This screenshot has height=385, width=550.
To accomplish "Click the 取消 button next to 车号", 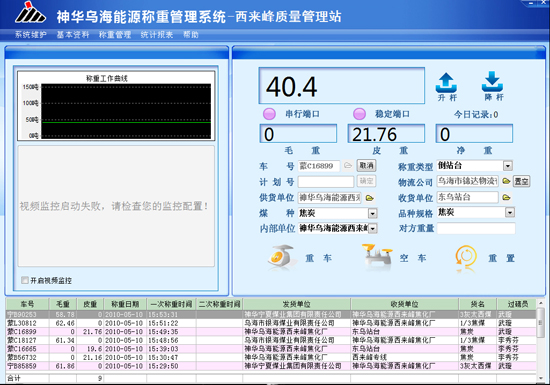I will click(366, 166).
